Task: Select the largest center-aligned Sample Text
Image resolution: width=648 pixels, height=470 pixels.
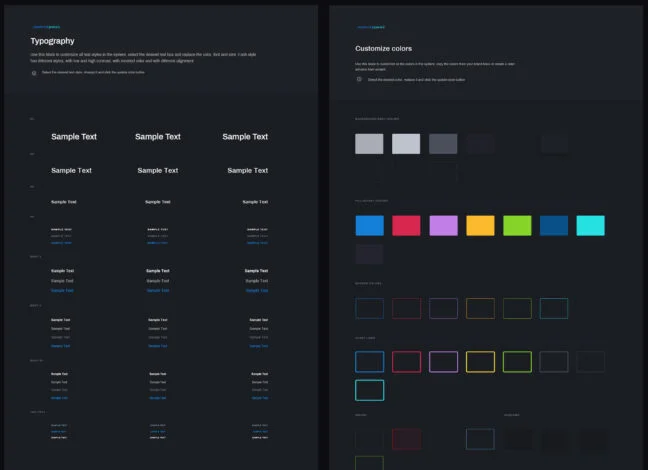Action: point(158,136)
